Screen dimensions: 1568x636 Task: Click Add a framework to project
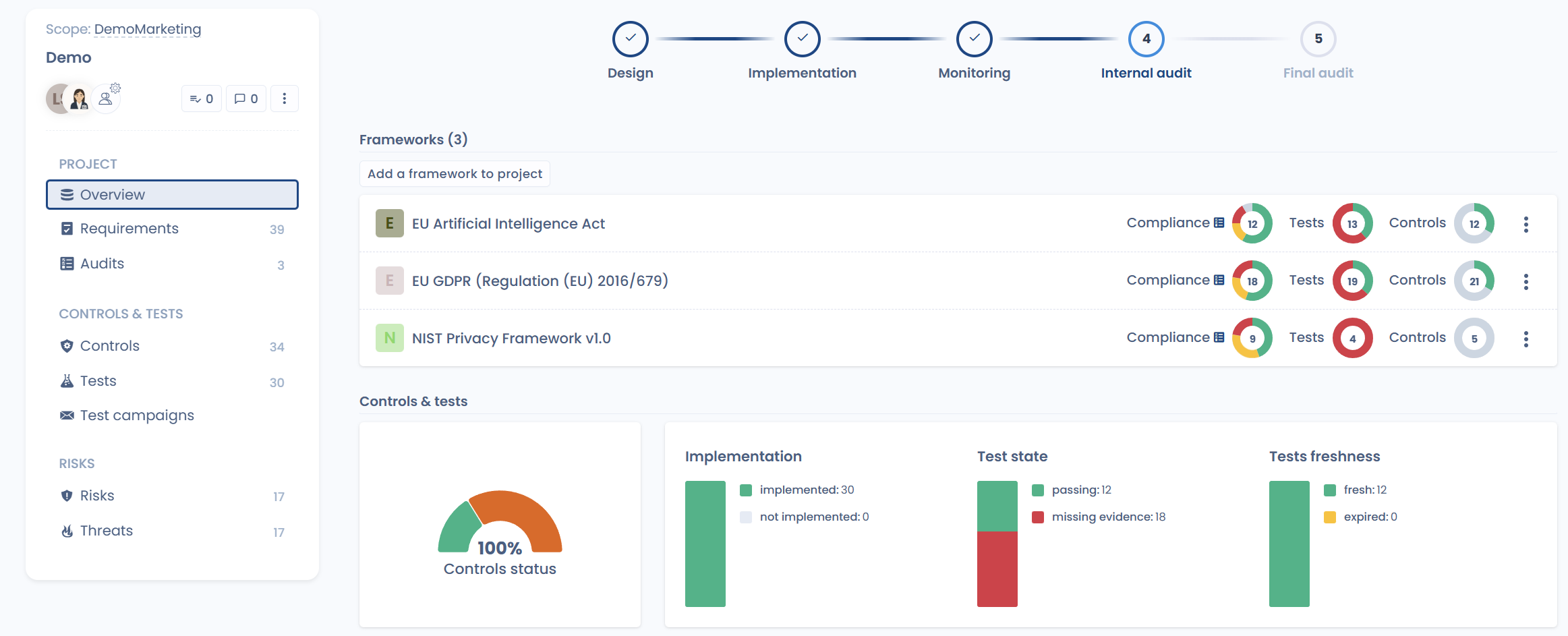tap(455, 174)
